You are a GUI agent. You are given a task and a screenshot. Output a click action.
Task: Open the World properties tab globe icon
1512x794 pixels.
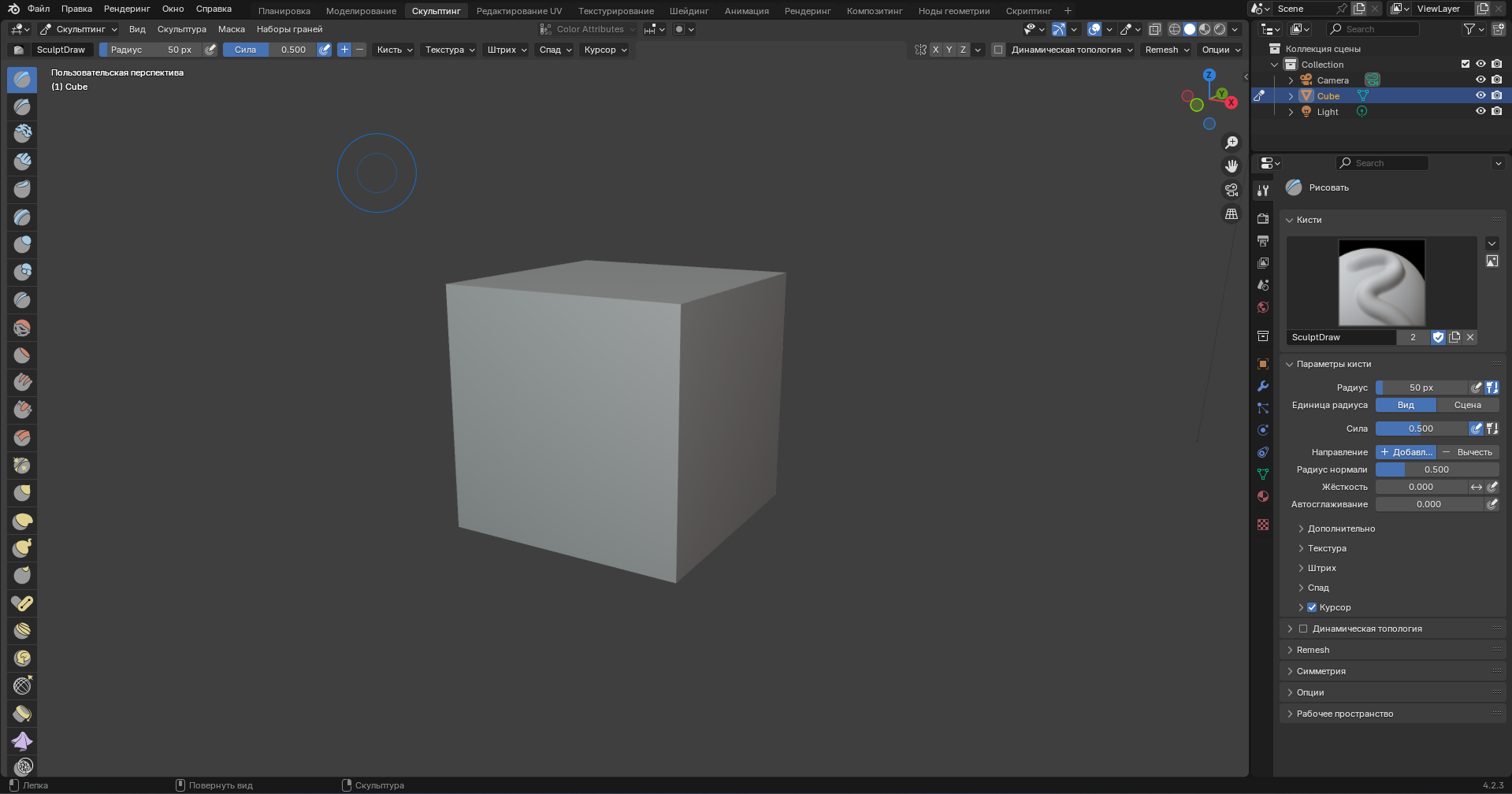point(1263,307)
